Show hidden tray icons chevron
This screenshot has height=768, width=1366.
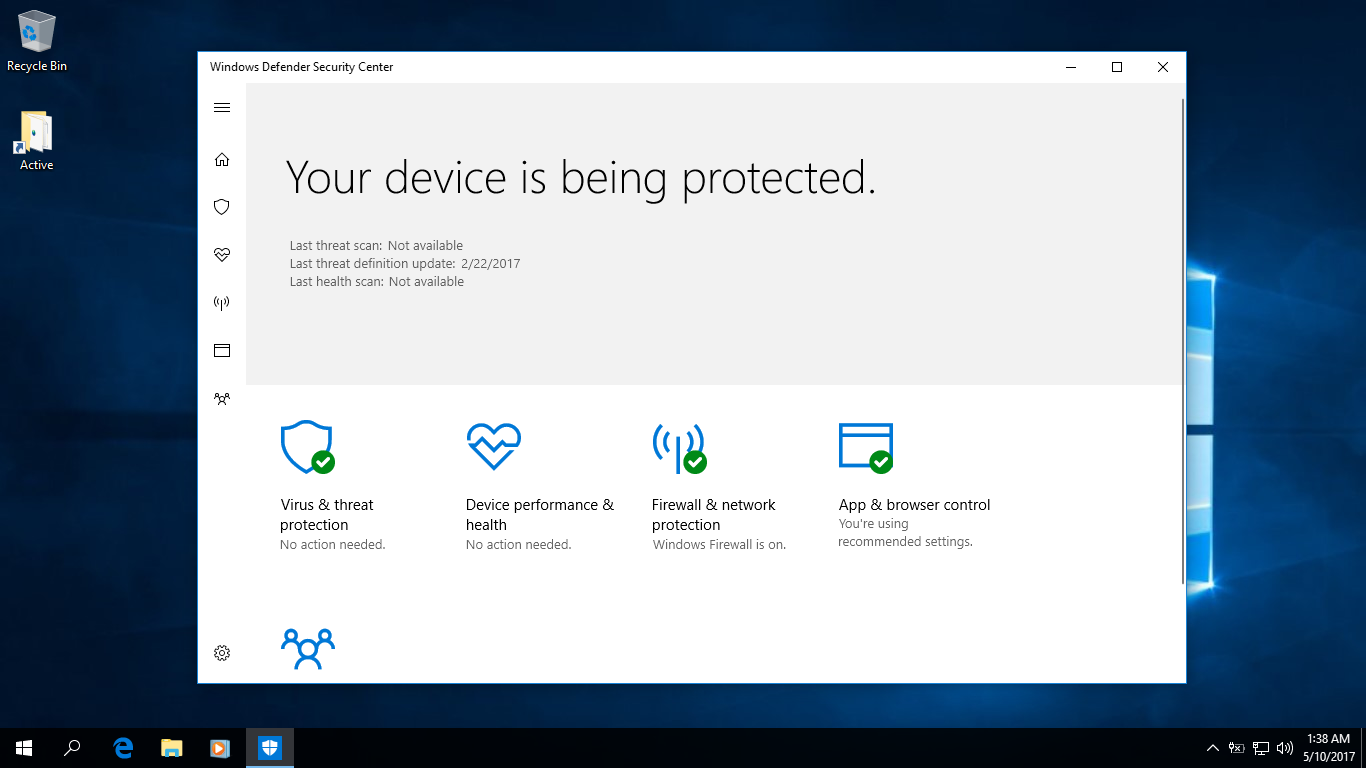click(x=1213, y=748)
